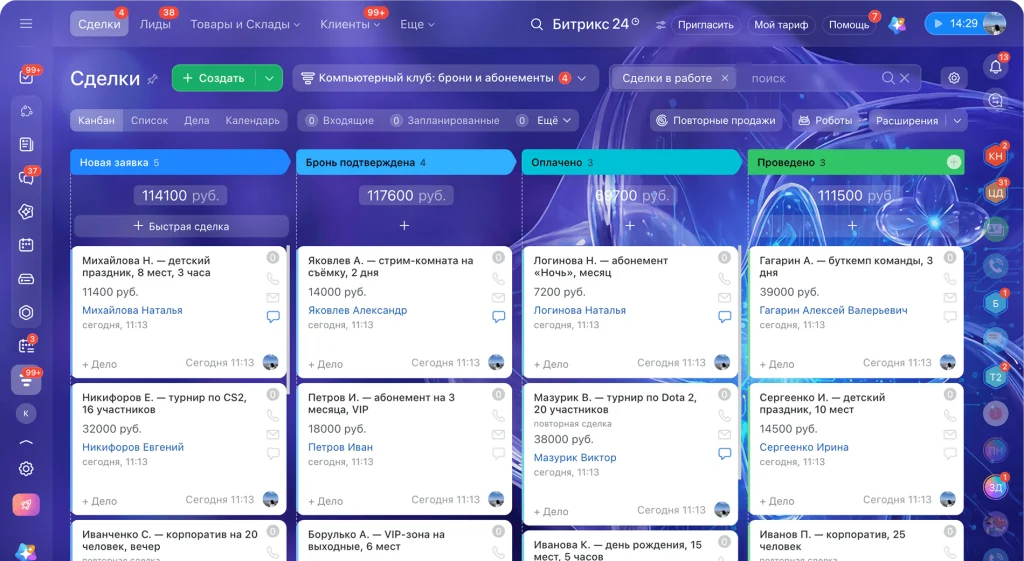Viewport: 1024px width, 561px height.
Task: Open the notifications bell icon
Action: tap(995, 66)
